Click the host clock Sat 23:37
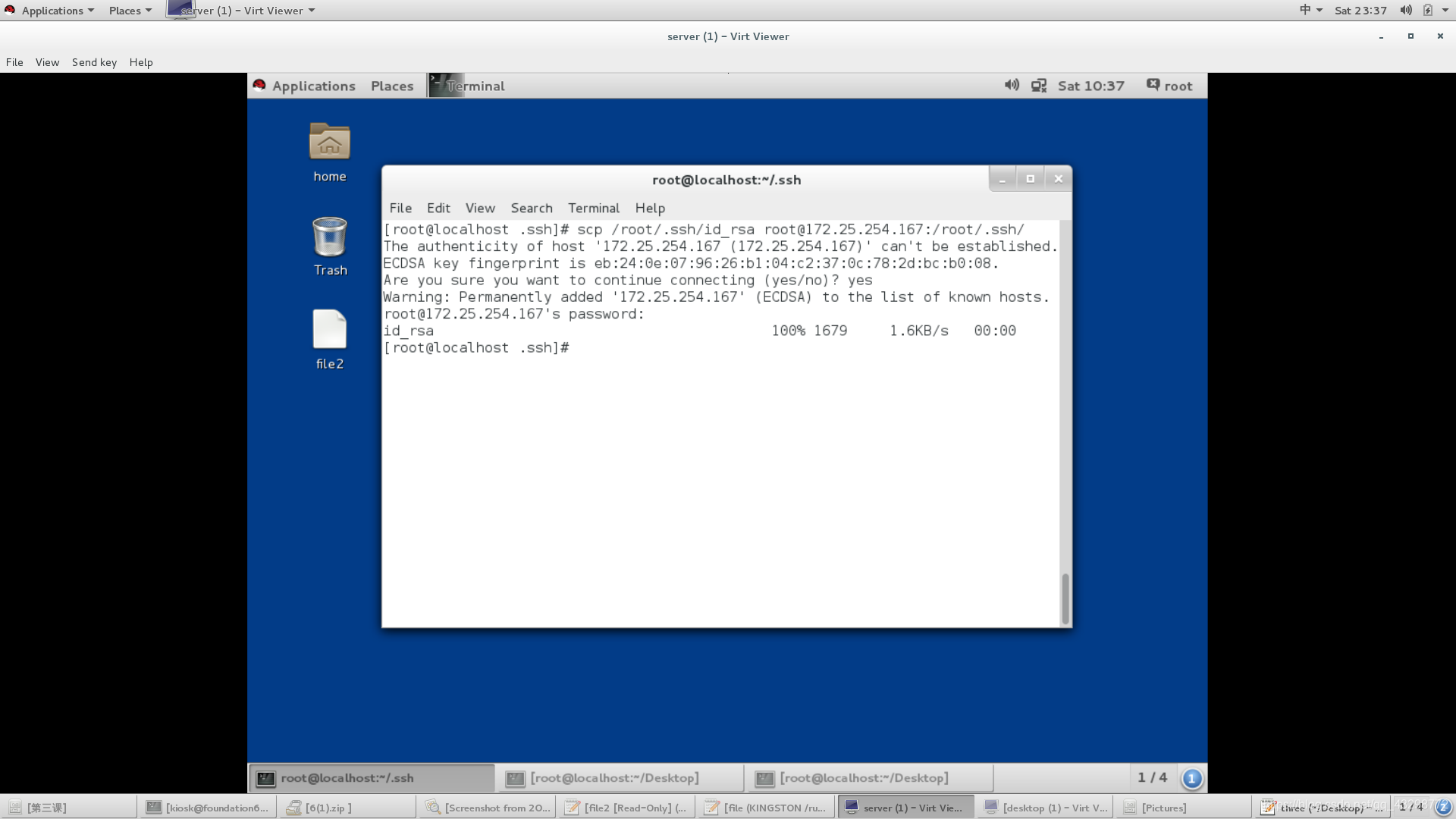 tap(1360, 11)
